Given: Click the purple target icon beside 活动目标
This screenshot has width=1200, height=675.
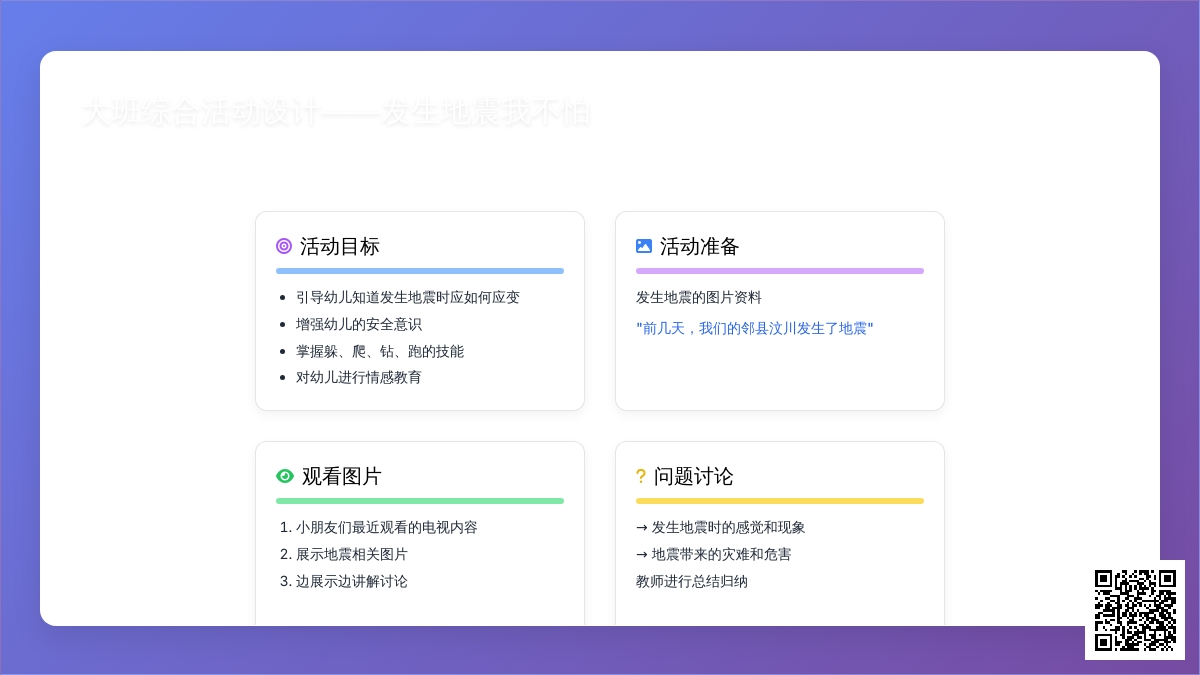Looking at the screenshot, I should (284, 246).
